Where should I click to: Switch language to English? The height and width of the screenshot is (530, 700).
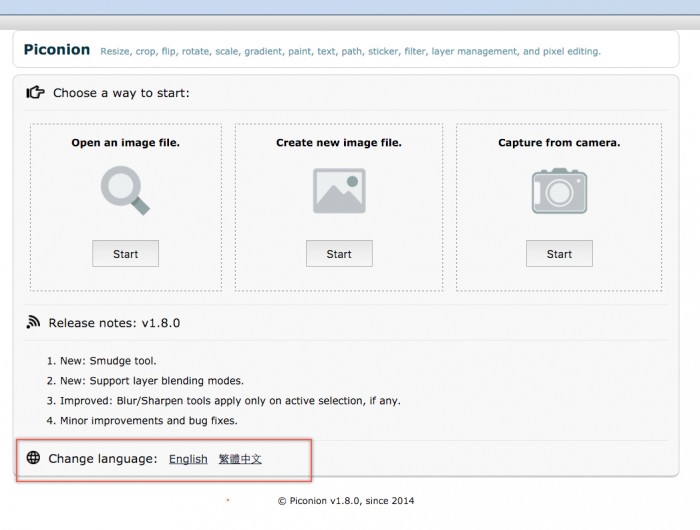[x=188, y=459]
